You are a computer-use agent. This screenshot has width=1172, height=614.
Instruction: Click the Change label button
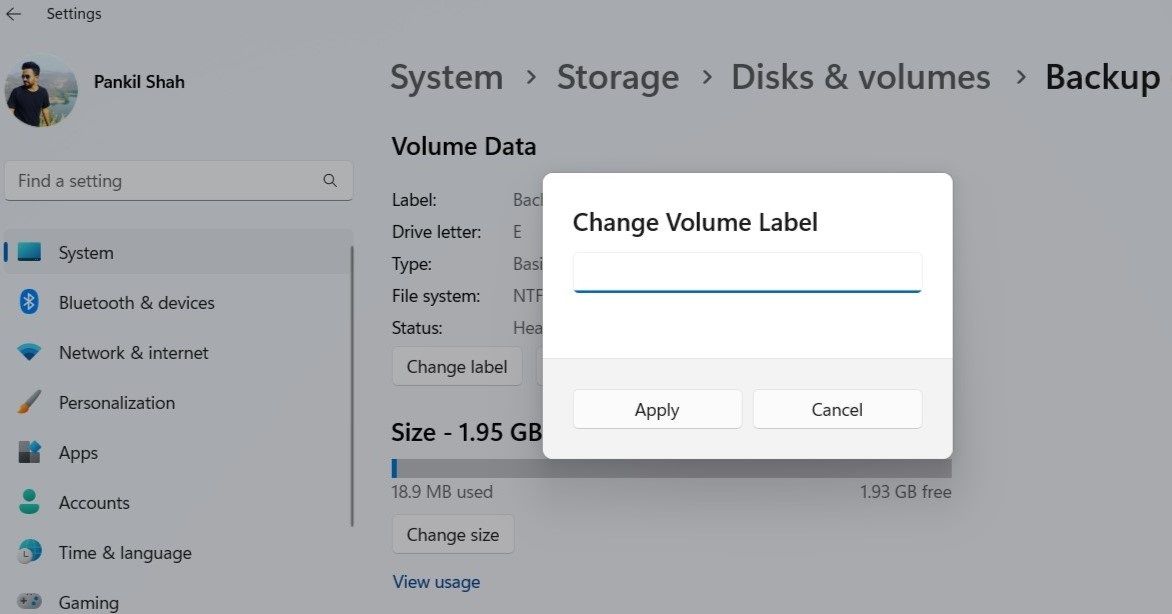coord(457,366)
